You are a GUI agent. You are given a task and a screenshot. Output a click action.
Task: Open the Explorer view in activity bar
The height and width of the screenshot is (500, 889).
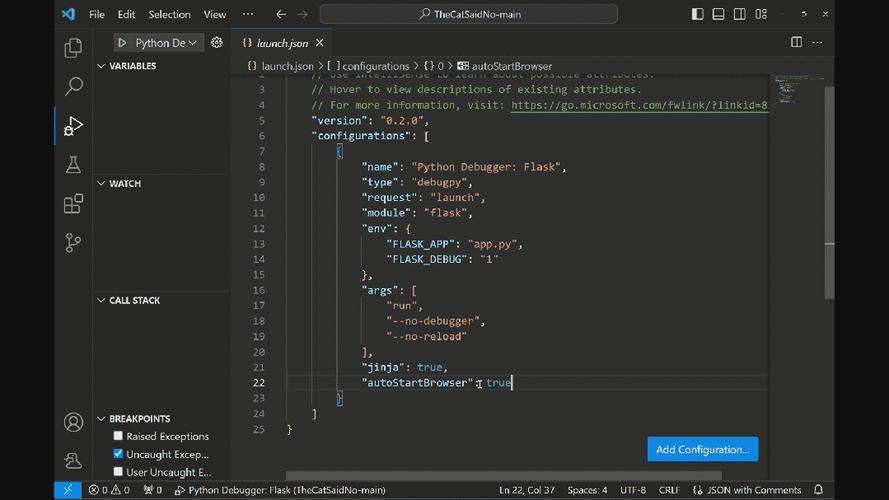[73, 48]
